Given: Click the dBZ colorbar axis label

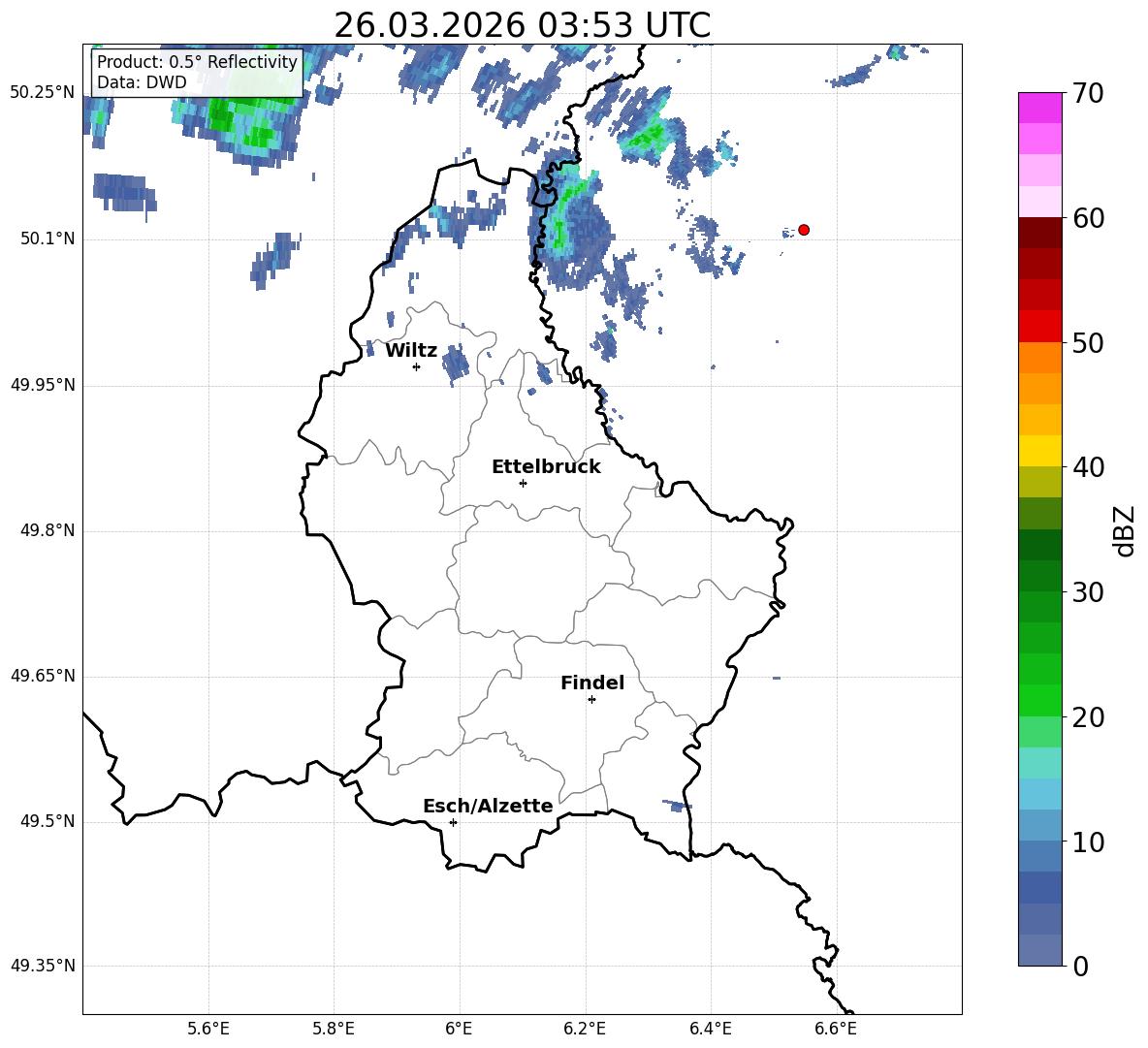Looking at the screenshot, I should 1126,530.
